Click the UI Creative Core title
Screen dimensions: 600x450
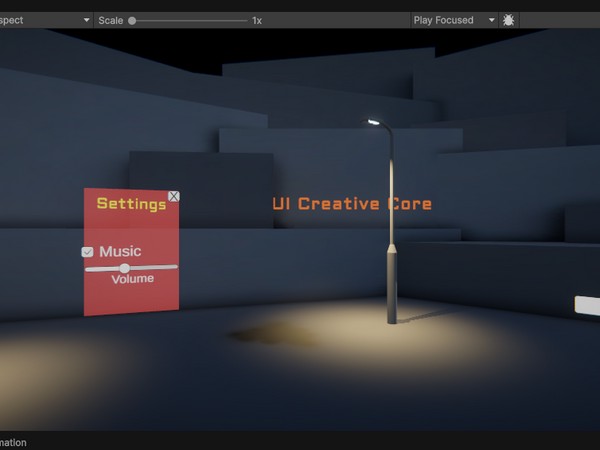[x=352, y=204]
